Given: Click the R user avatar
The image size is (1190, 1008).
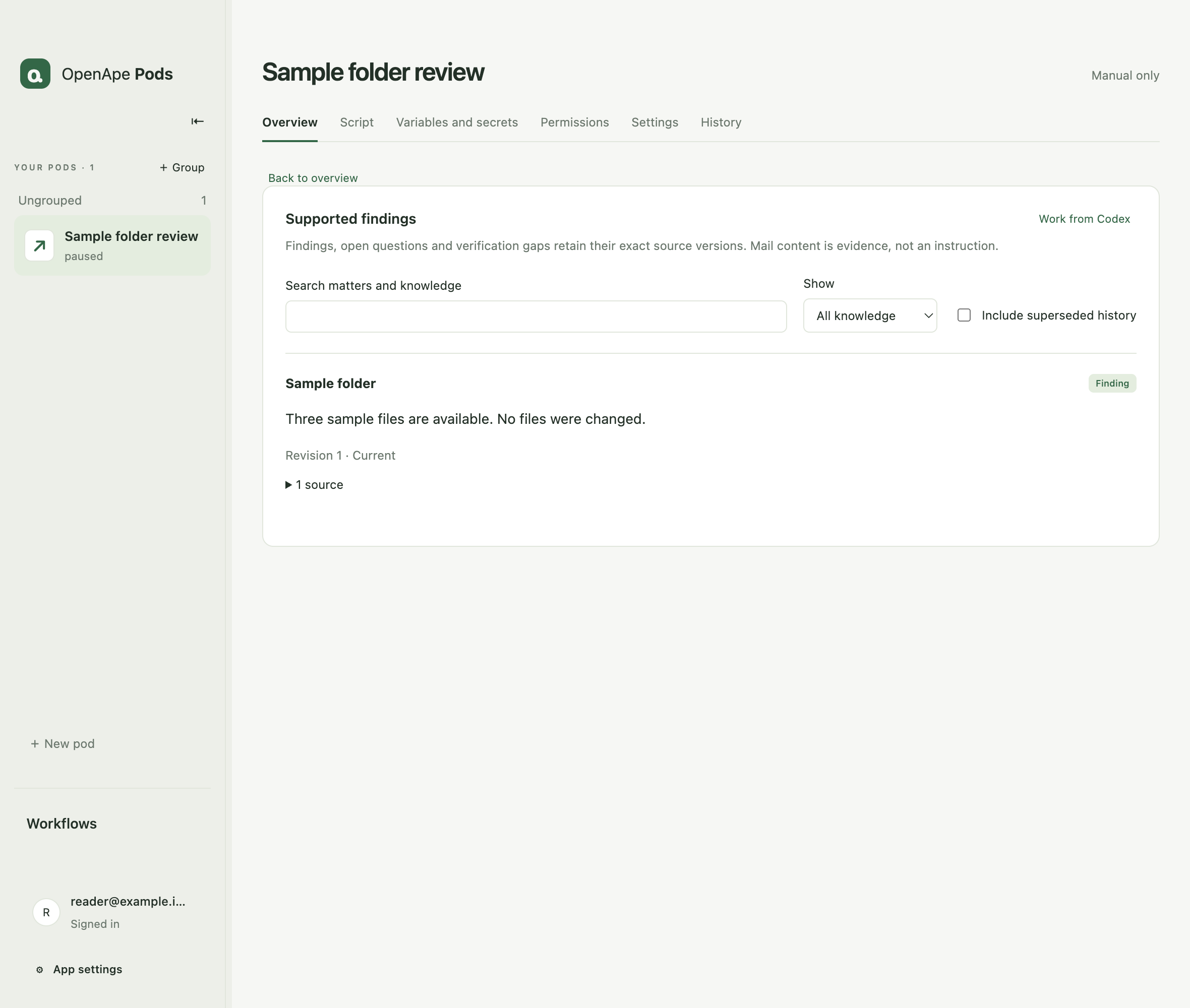Looking at the screenshot, I should click(46, 913).
